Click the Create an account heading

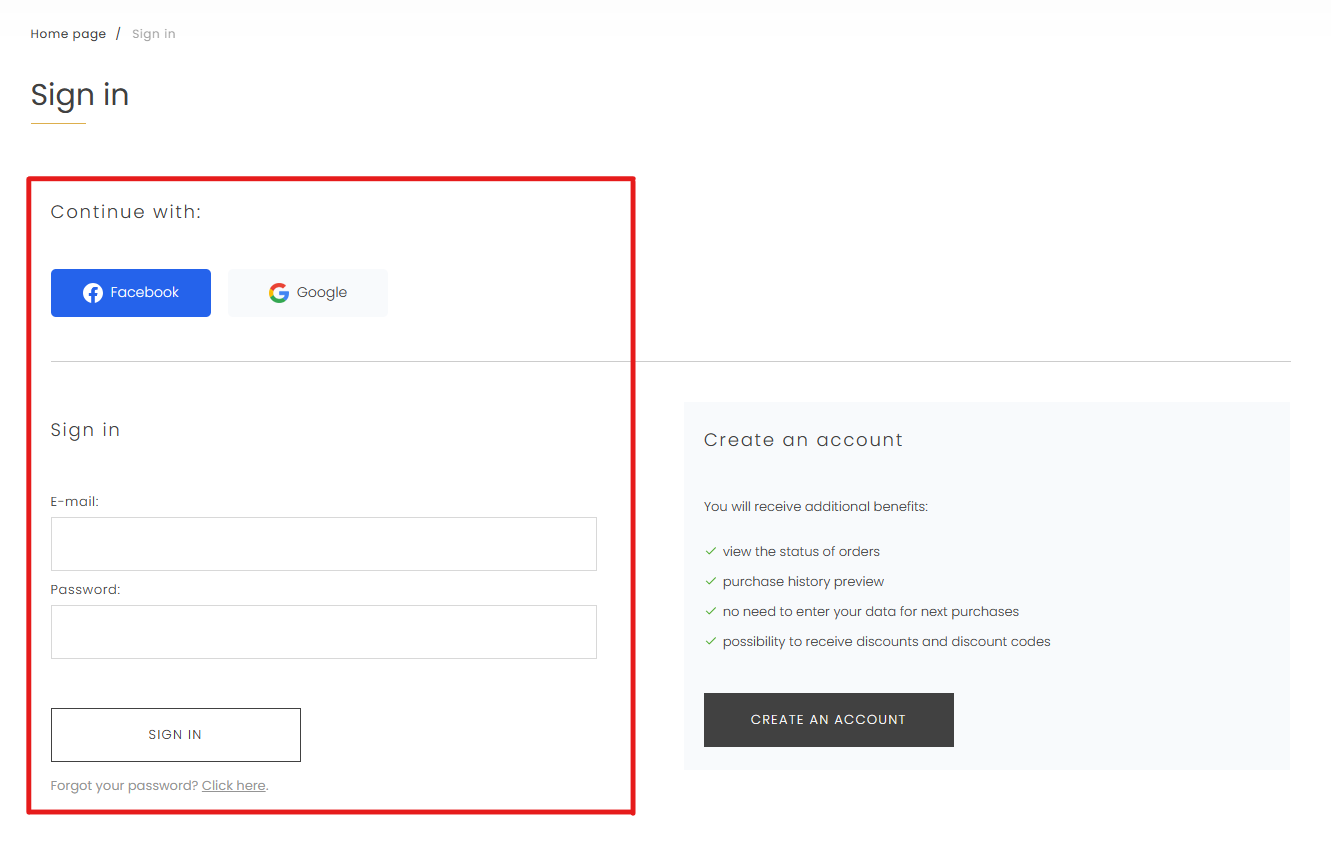(x=803, y=440)
